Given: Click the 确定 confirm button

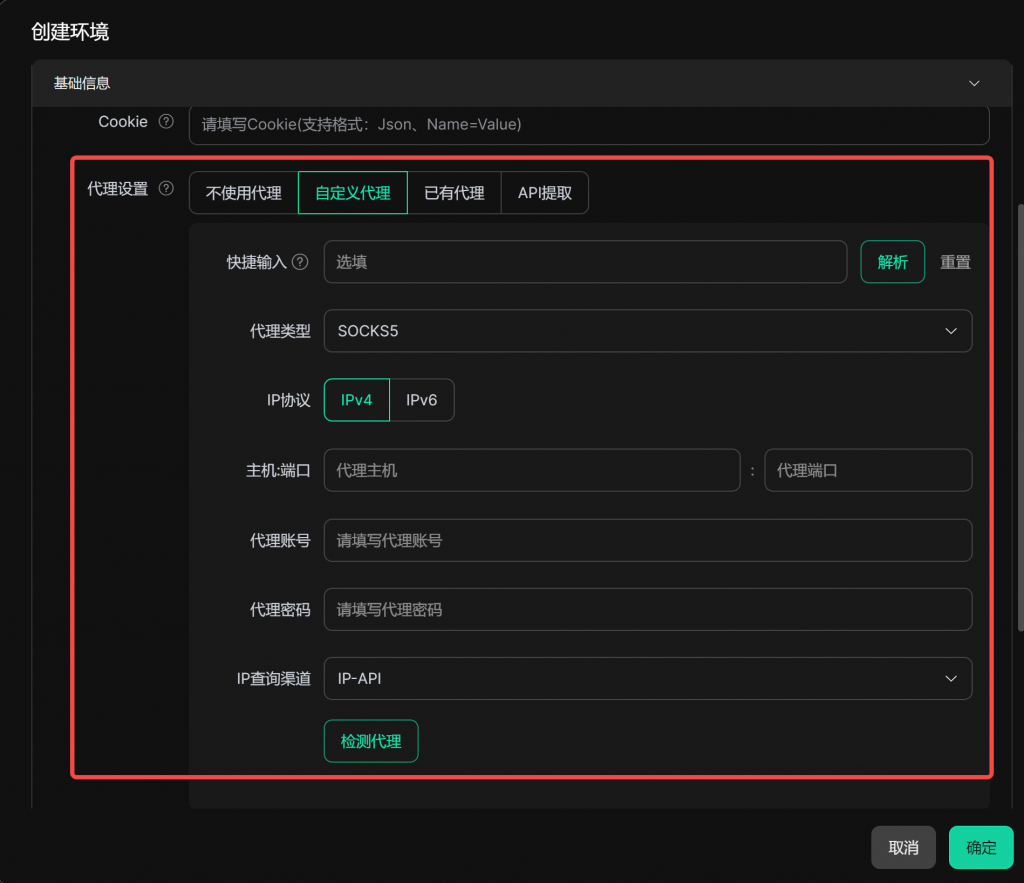Looking at the screenshot, I should (981, 847).
